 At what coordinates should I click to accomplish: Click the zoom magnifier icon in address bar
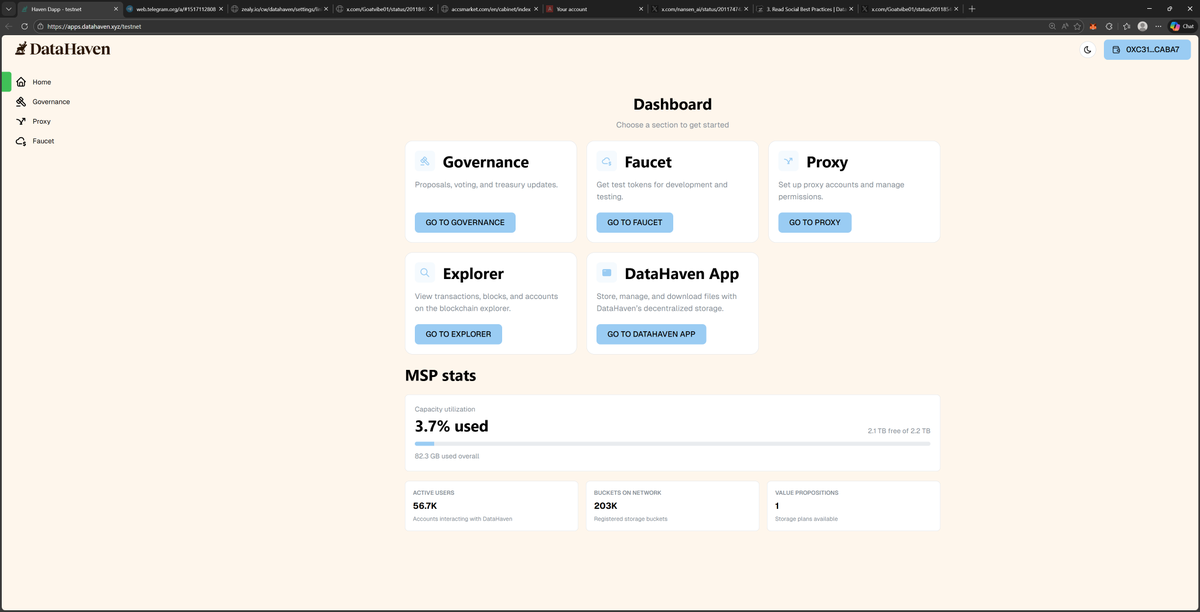(x=1052, y=26)
